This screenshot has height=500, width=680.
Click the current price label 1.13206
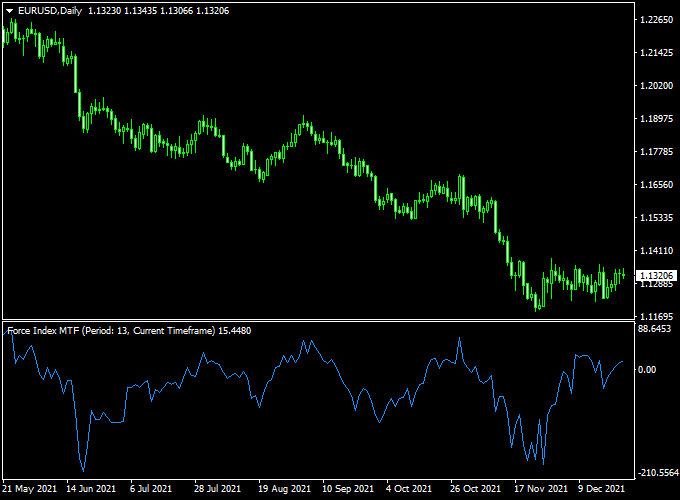pyautogui.click(x=657, y=275)
